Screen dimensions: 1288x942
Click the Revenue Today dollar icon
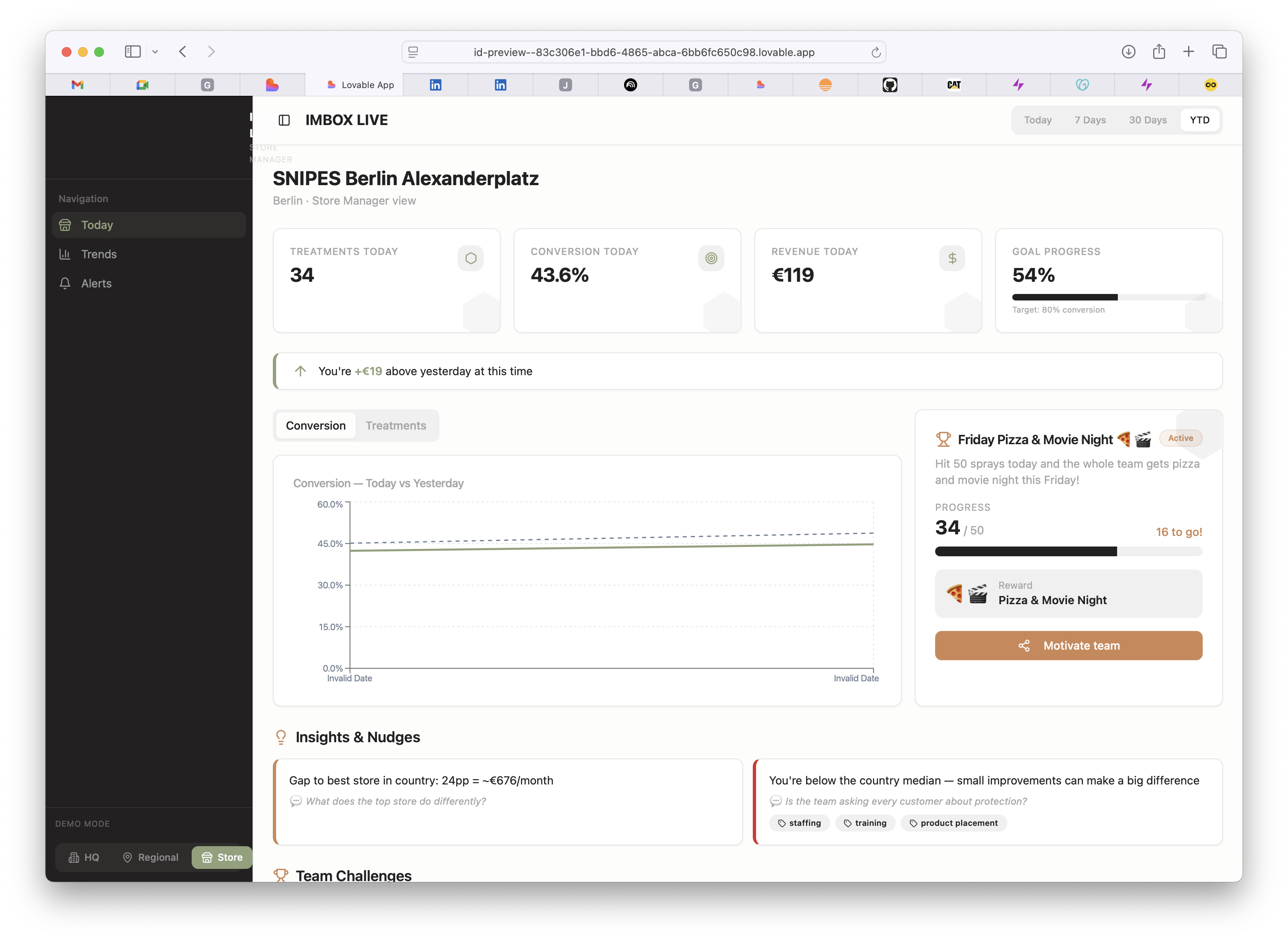pos(952,258)
